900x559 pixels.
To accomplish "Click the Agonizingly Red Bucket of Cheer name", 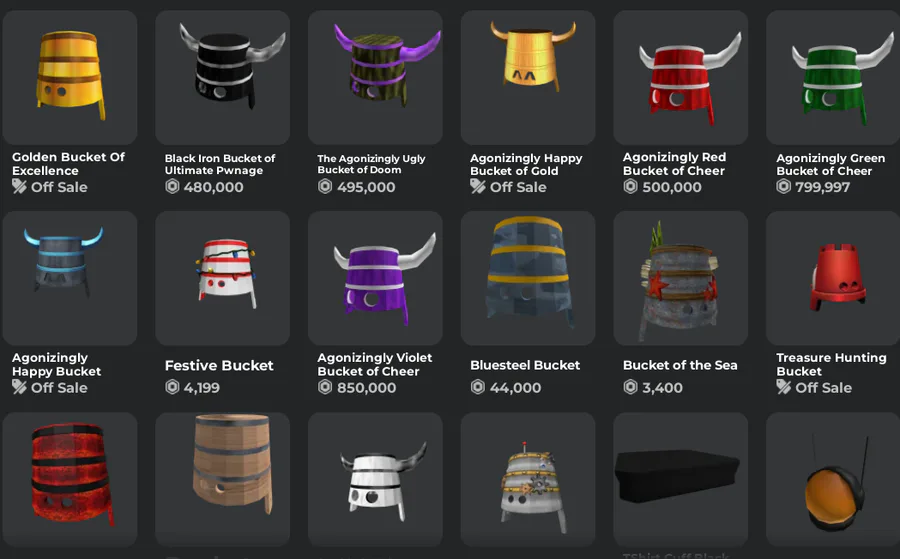I will pos(674,164).
